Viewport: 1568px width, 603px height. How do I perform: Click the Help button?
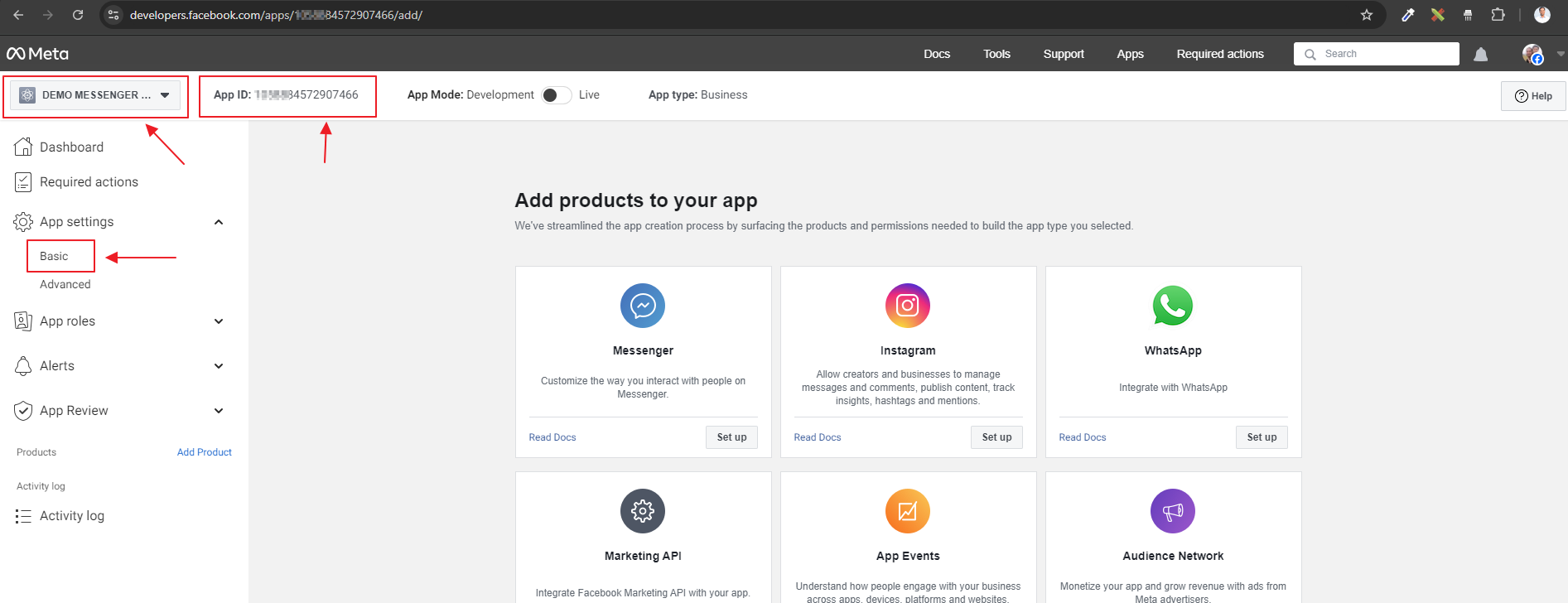tap(1533, 96)
